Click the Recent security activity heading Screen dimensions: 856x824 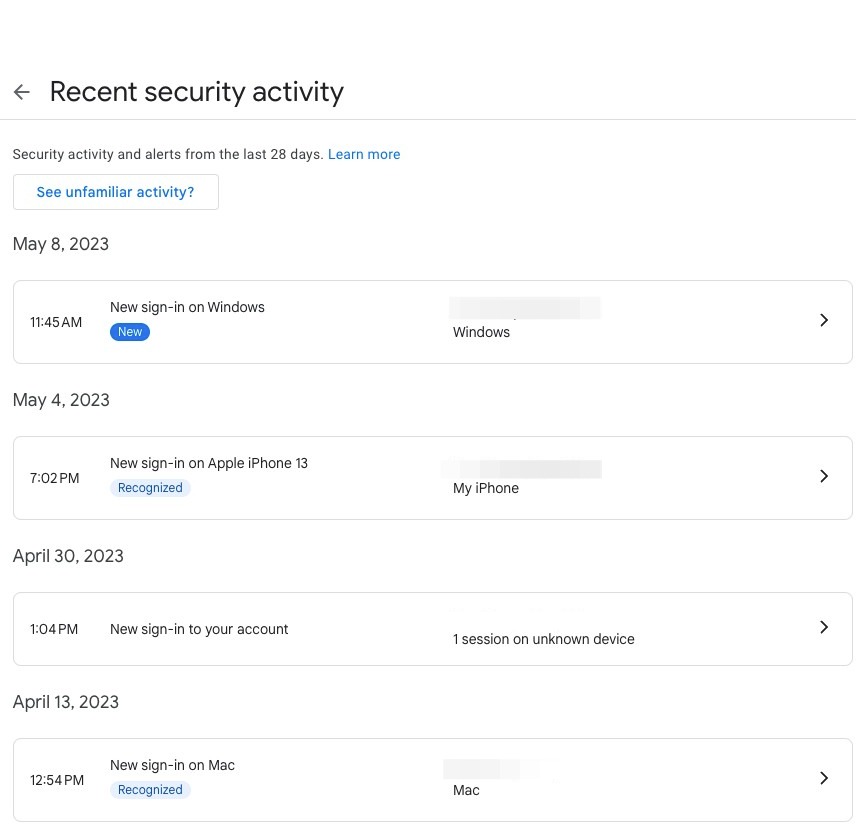point(197,92)
